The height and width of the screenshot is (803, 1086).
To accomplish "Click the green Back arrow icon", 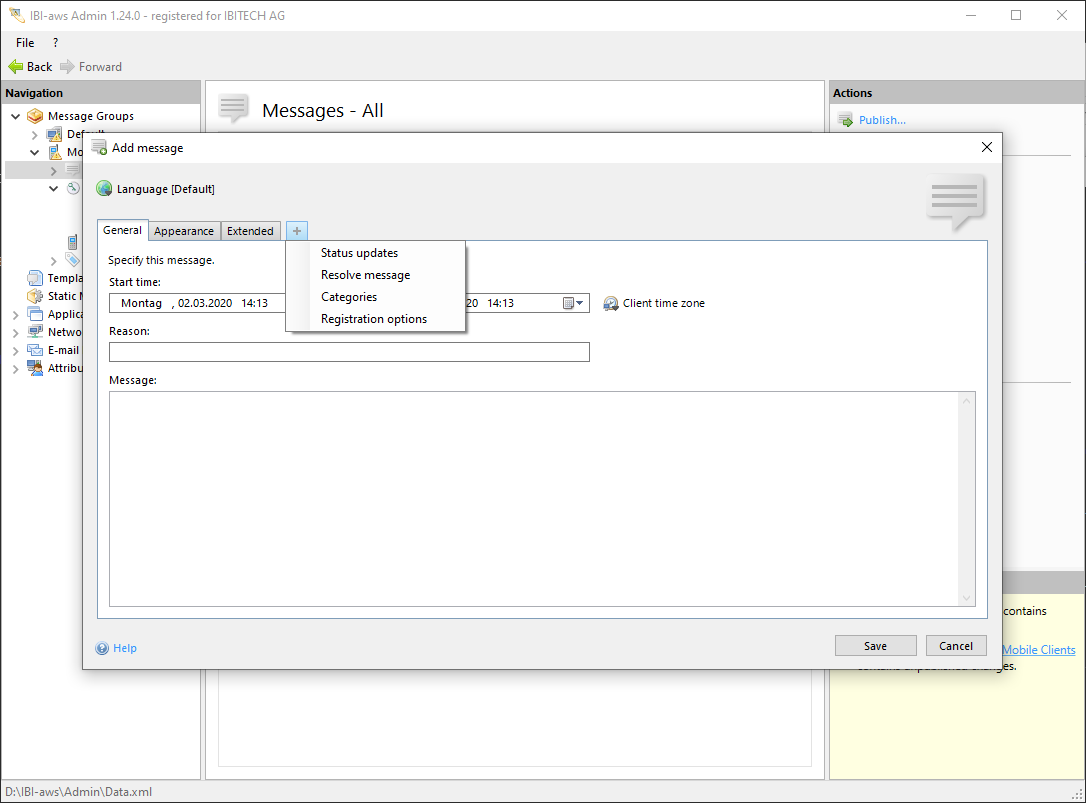I will (15, 67).
